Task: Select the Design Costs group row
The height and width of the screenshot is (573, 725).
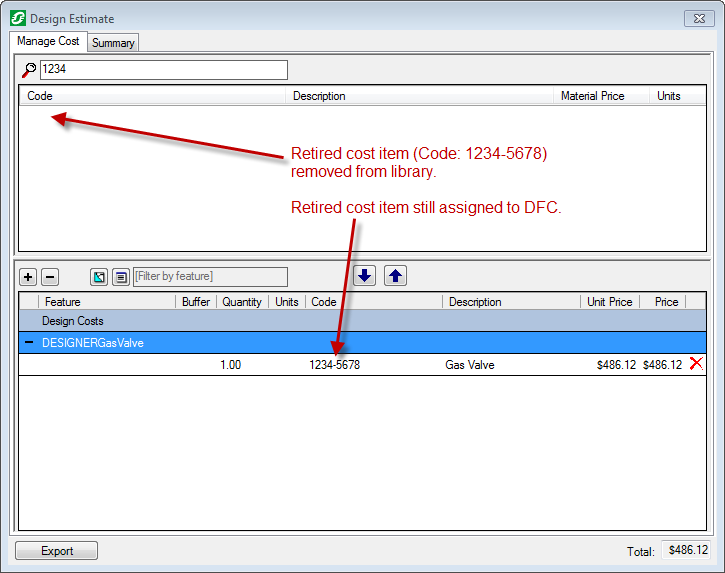Action: coord(72,321)
